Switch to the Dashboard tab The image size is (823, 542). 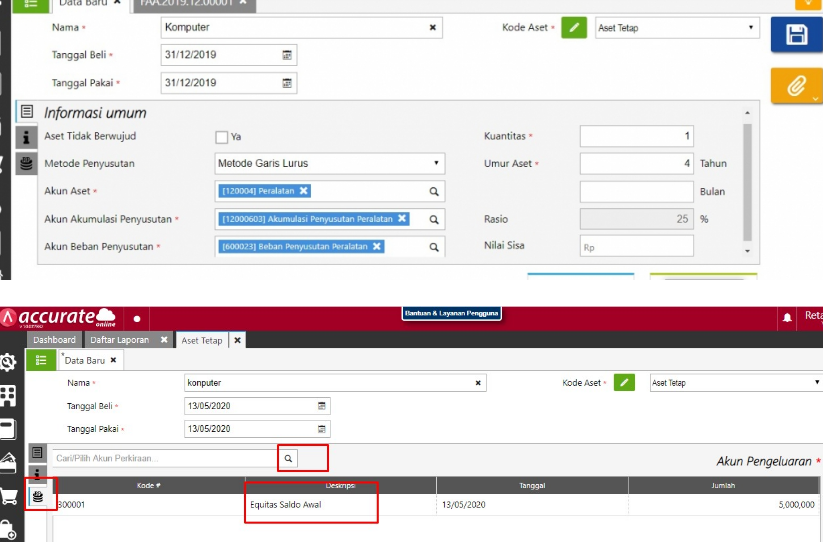point(54,340)
